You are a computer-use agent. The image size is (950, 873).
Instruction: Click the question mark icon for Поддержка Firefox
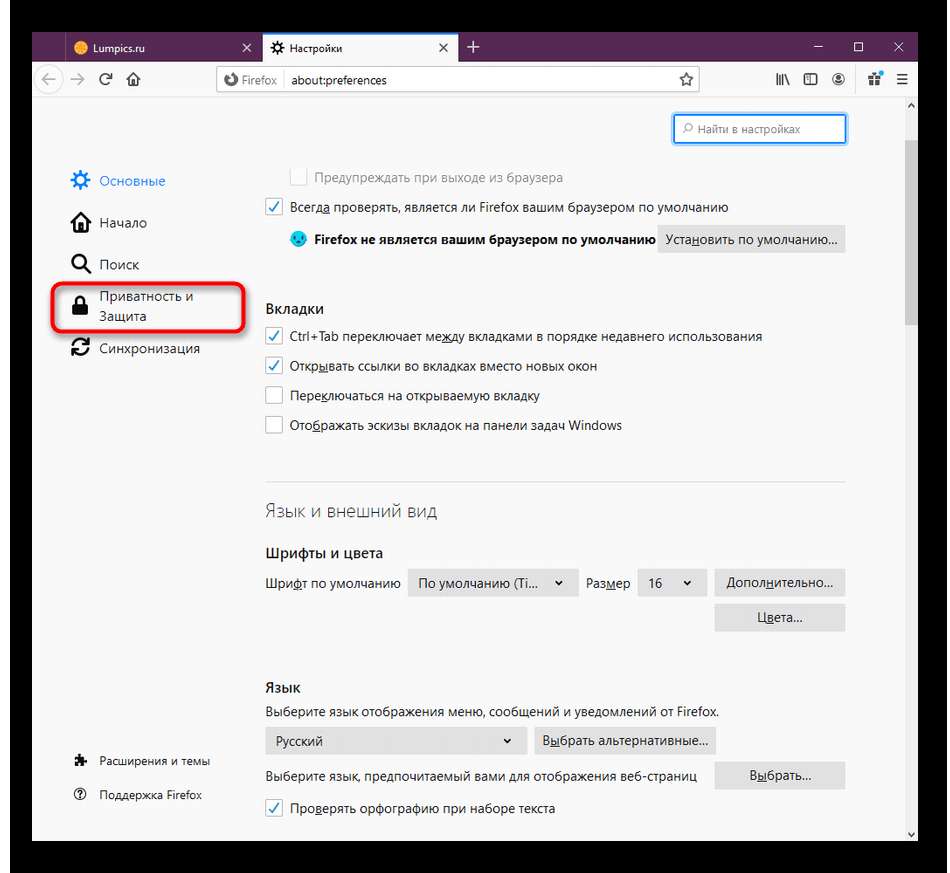coord(80,794)
